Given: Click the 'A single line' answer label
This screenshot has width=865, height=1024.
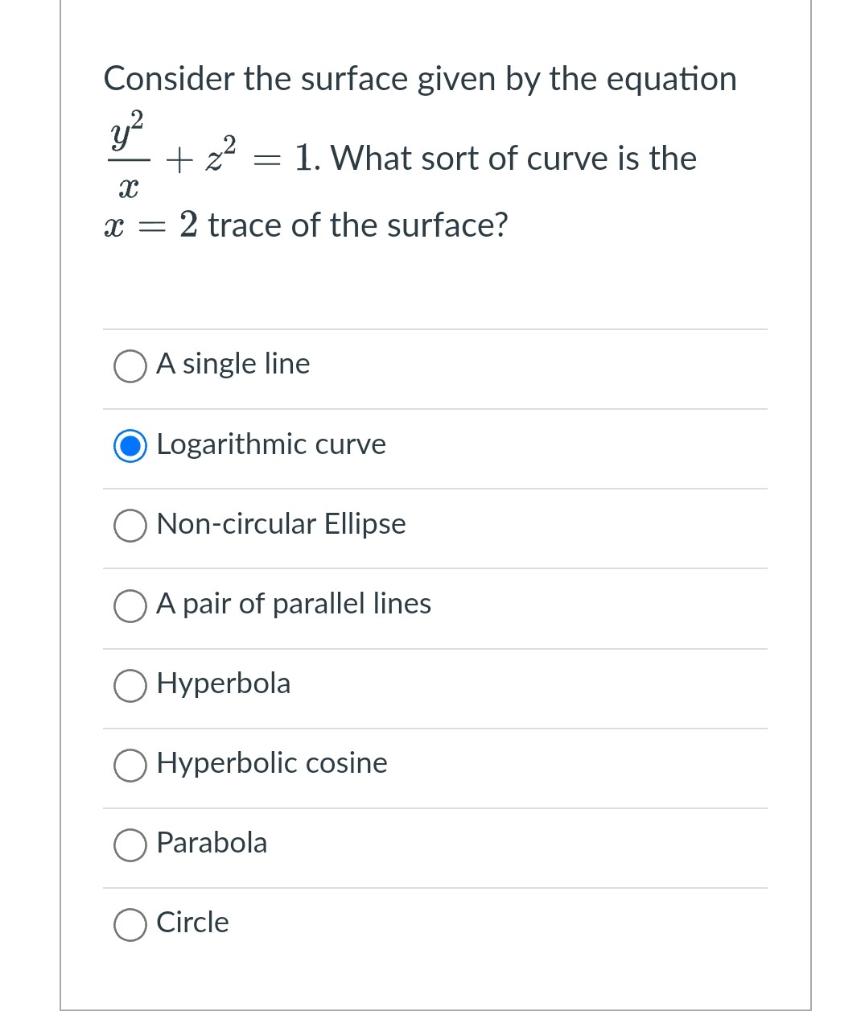Looking at the screenshot, I should [232, 364].
